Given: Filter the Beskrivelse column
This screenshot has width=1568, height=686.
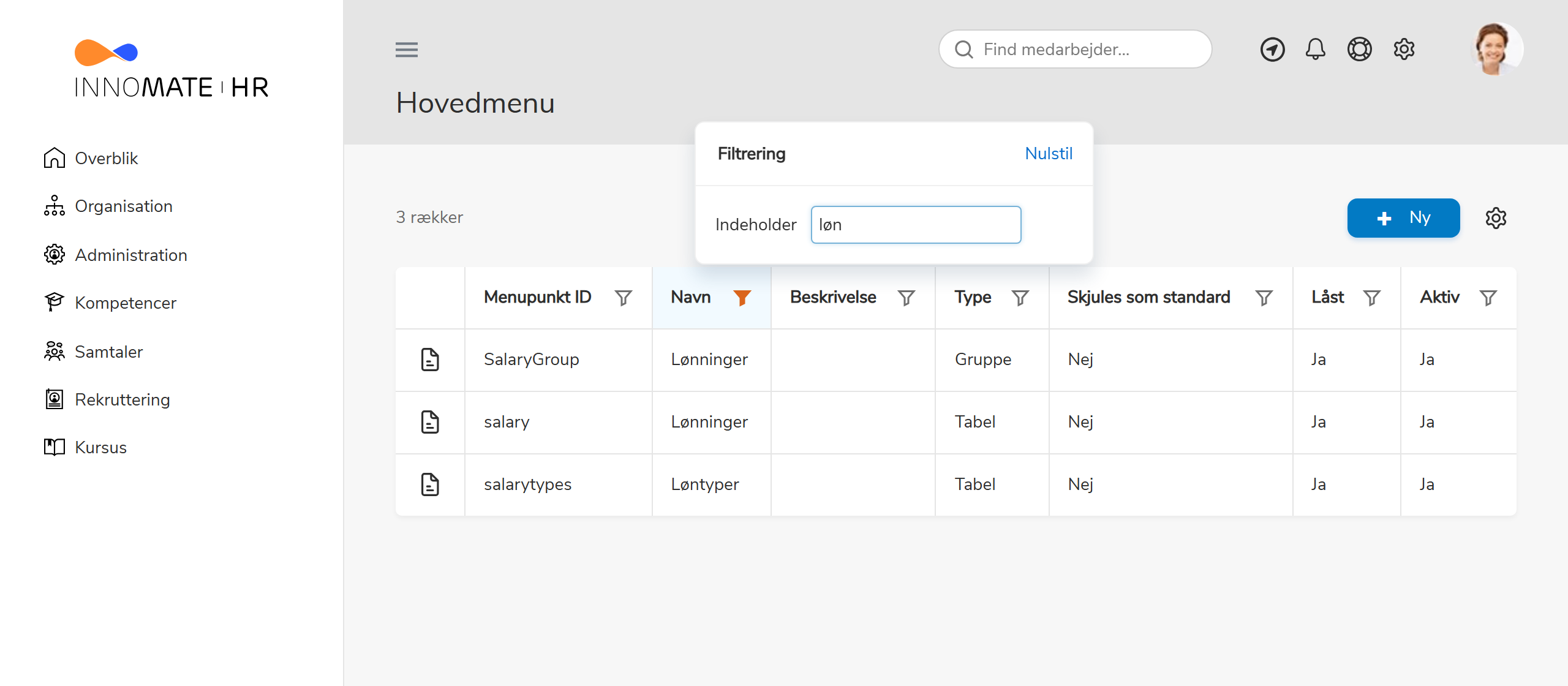Looking at the screenshot, I should point(907,298).
